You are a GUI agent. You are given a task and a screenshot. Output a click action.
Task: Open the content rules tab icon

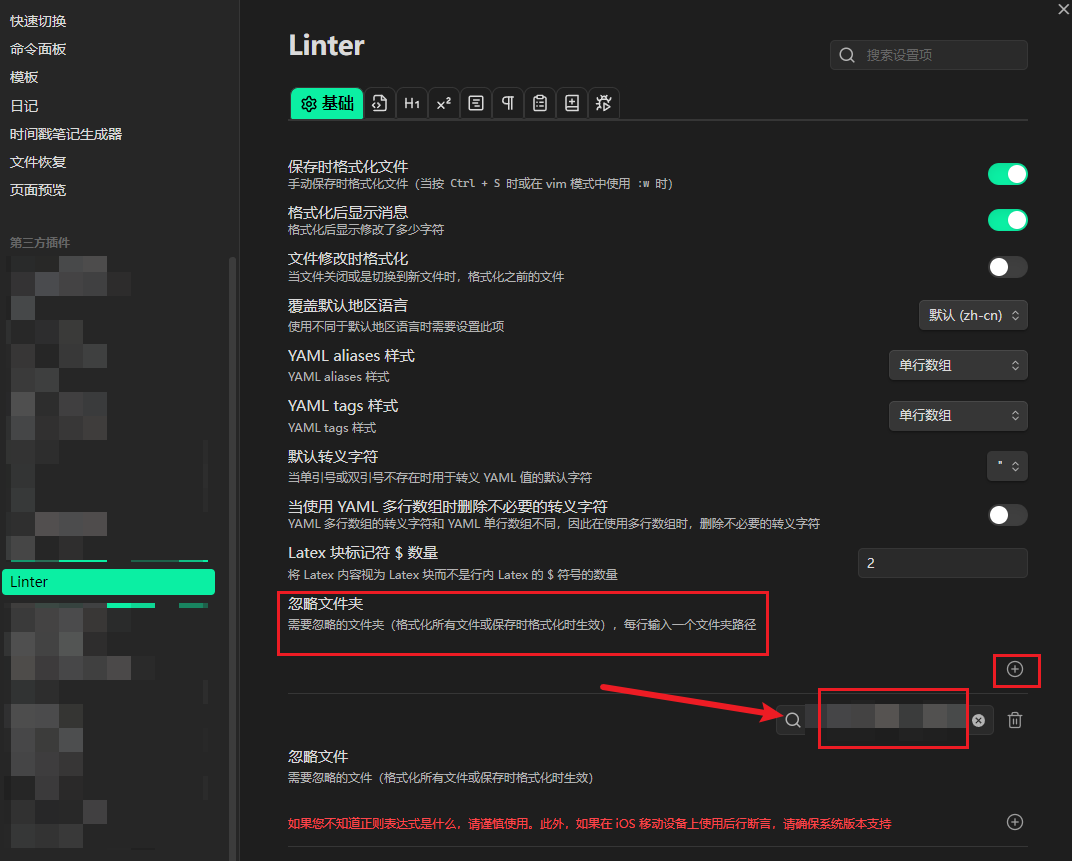click(x=476, y=103)
